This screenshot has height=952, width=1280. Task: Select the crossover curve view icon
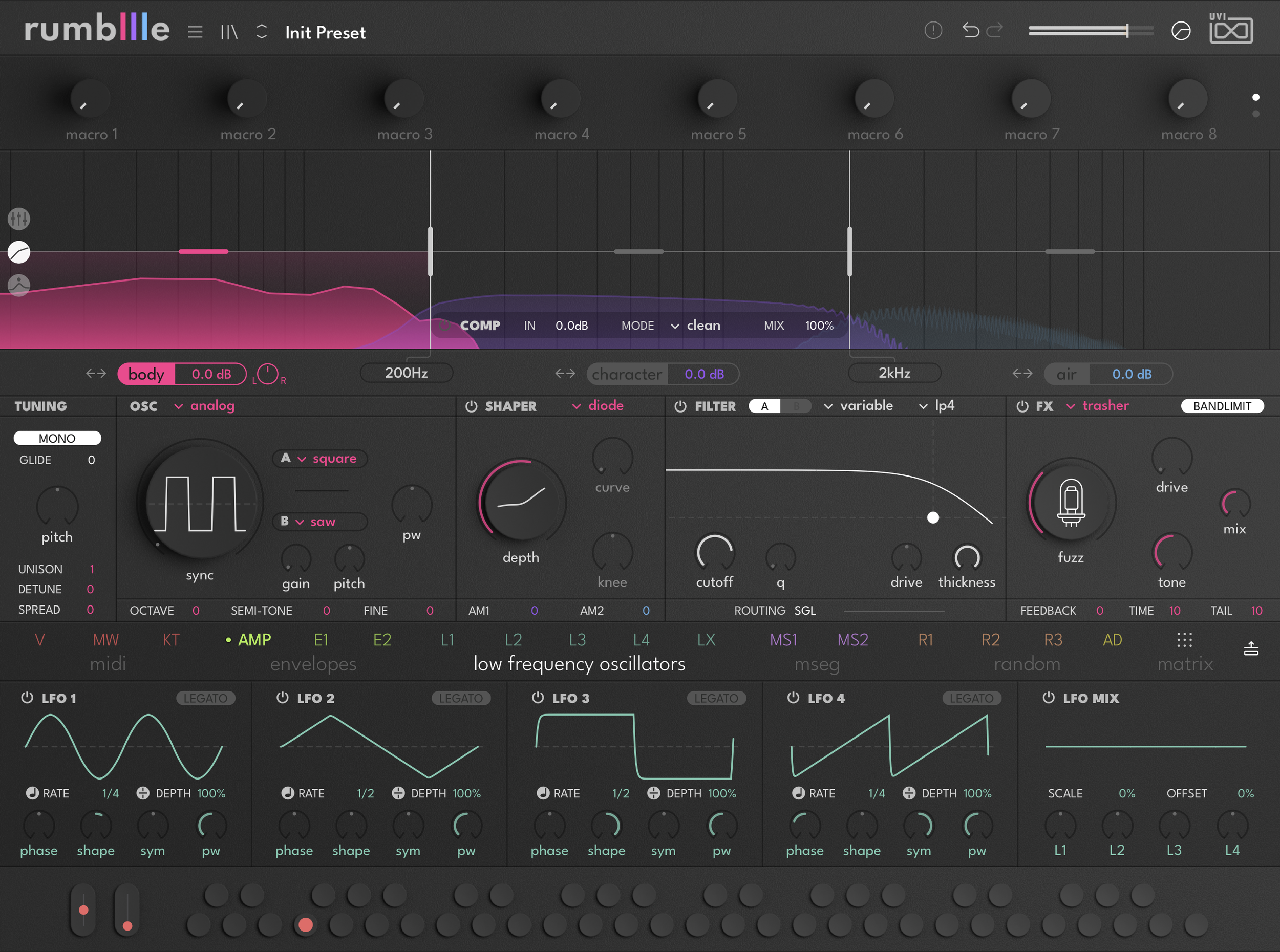pyautogui.click(x=19, y=252)
